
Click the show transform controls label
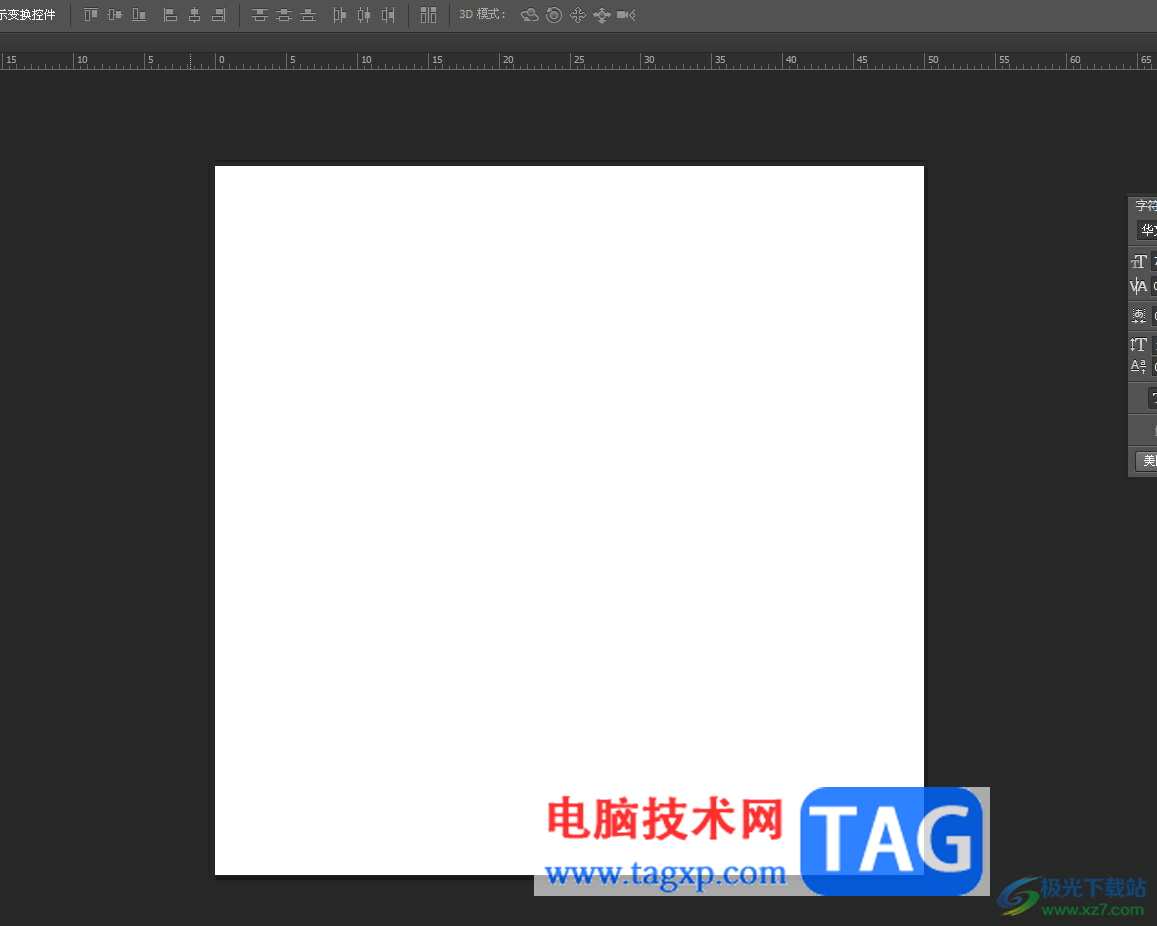(x=27, y=15)
